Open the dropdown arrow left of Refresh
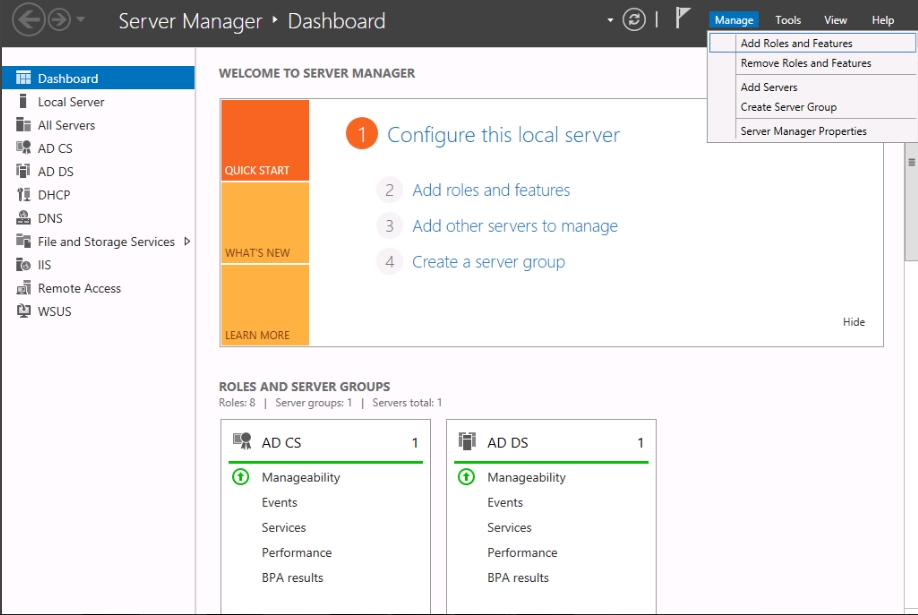Viewport: 918px width, 615px height. tap(610, 20)
